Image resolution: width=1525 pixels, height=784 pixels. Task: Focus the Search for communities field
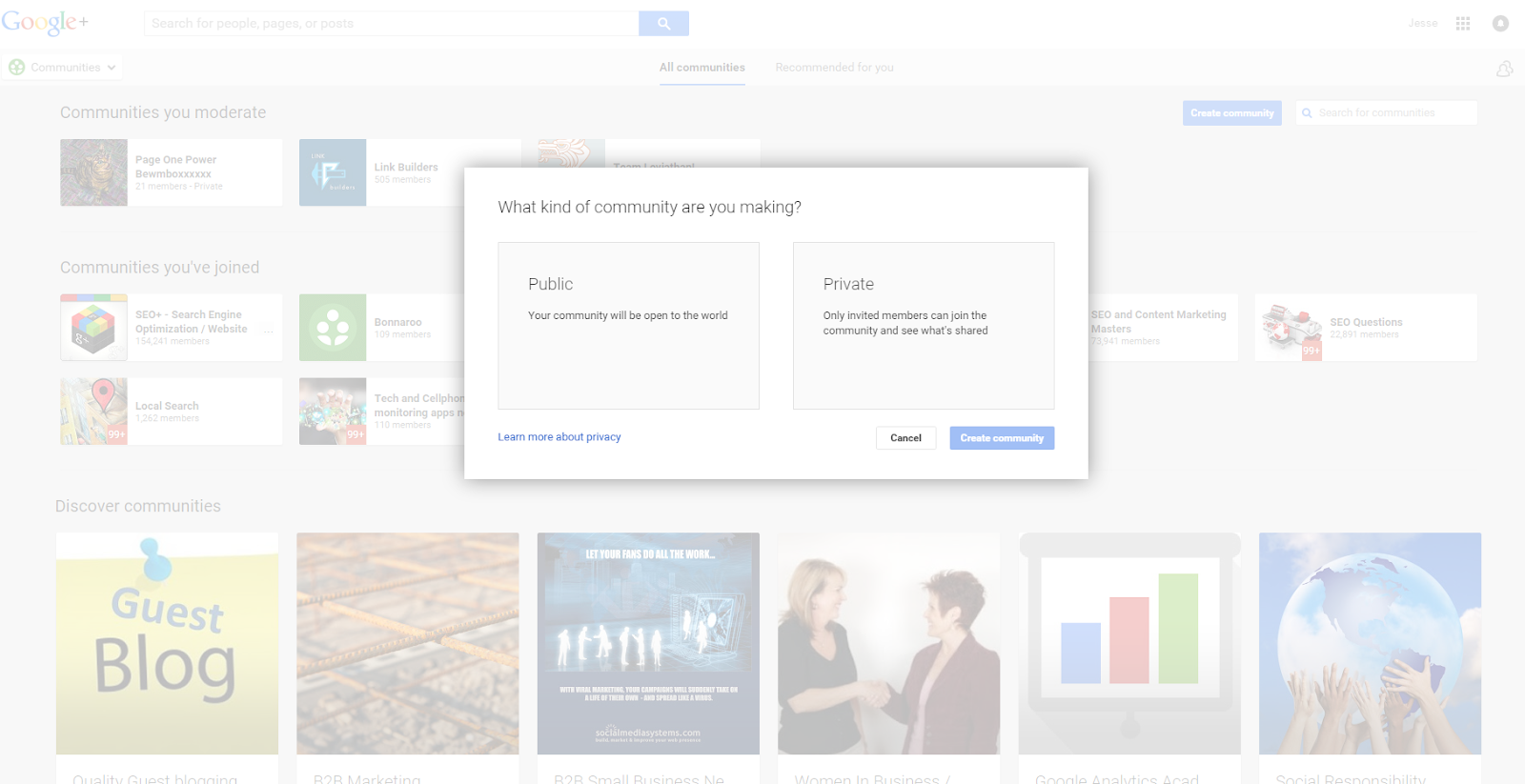coord(1387,112)
